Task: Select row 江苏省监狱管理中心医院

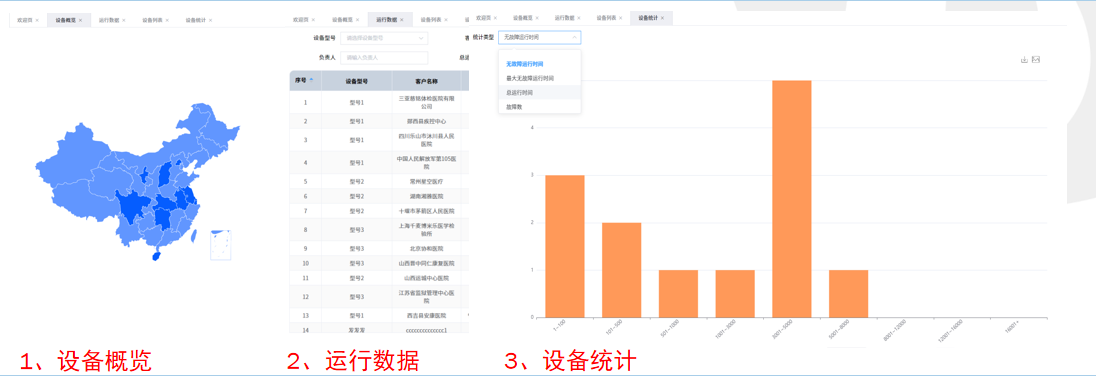Action: pyautogui.click(x=379, y=296)
